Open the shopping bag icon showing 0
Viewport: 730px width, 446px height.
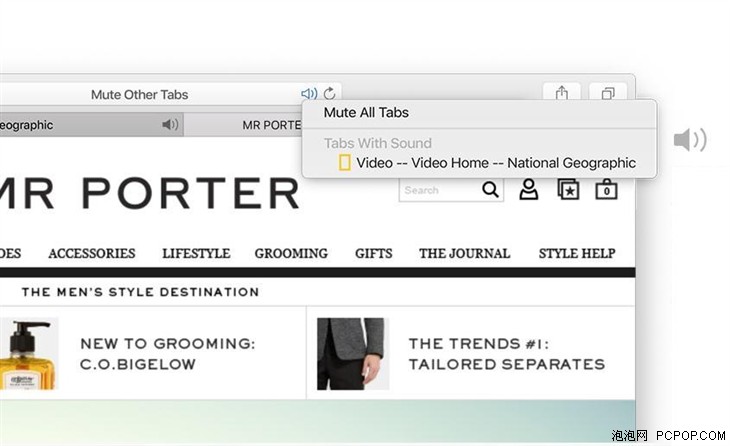click(606, 189)
